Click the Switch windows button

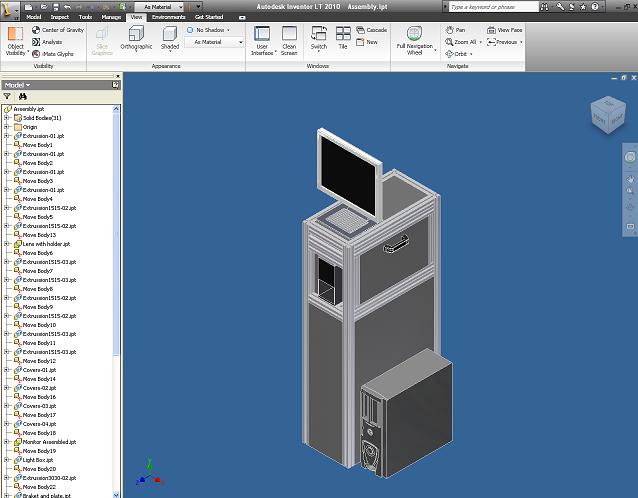coord(319,38)
